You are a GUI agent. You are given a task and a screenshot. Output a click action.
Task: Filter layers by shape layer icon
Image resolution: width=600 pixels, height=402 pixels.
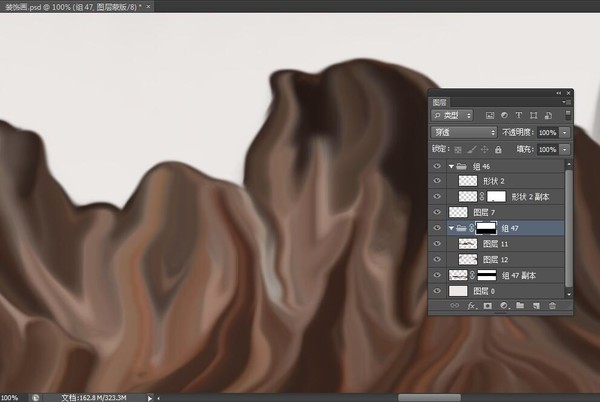[533, 115]
